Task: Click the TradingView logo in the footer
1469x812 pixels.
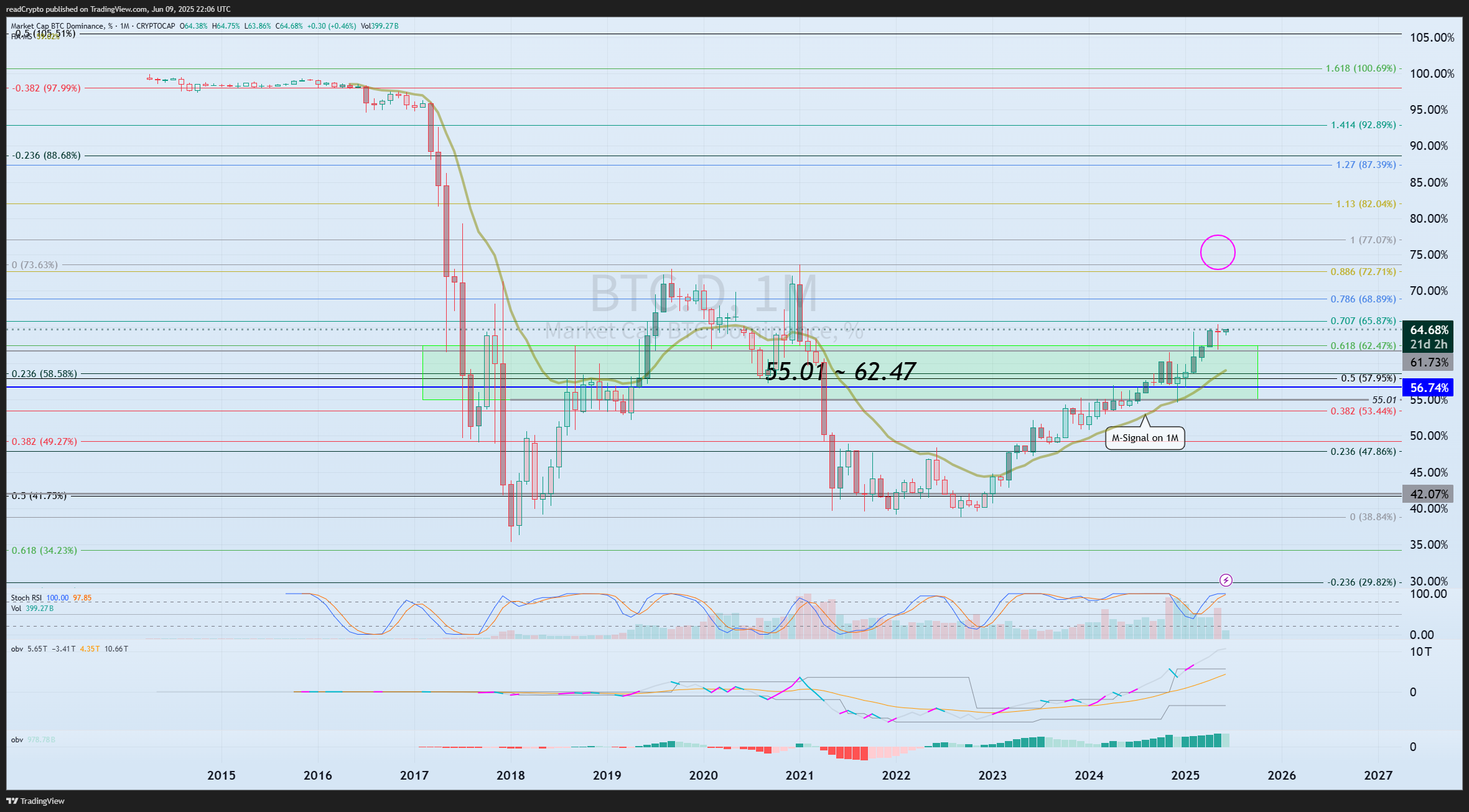Action: click(35, 801)
